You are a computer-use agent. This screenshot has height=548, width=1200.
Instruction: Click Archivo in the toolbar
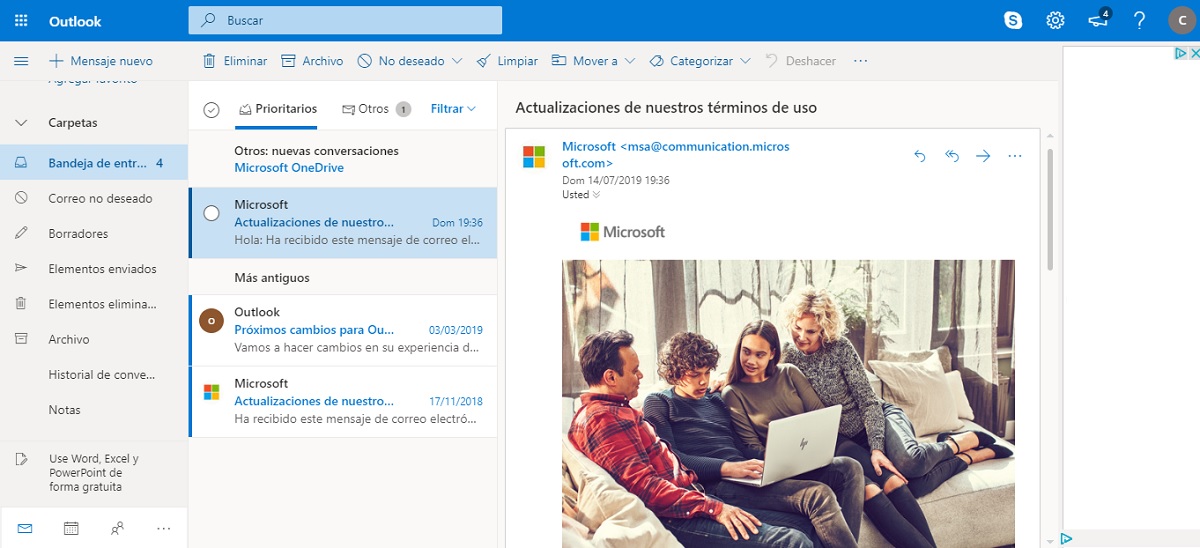pos(312,61)
